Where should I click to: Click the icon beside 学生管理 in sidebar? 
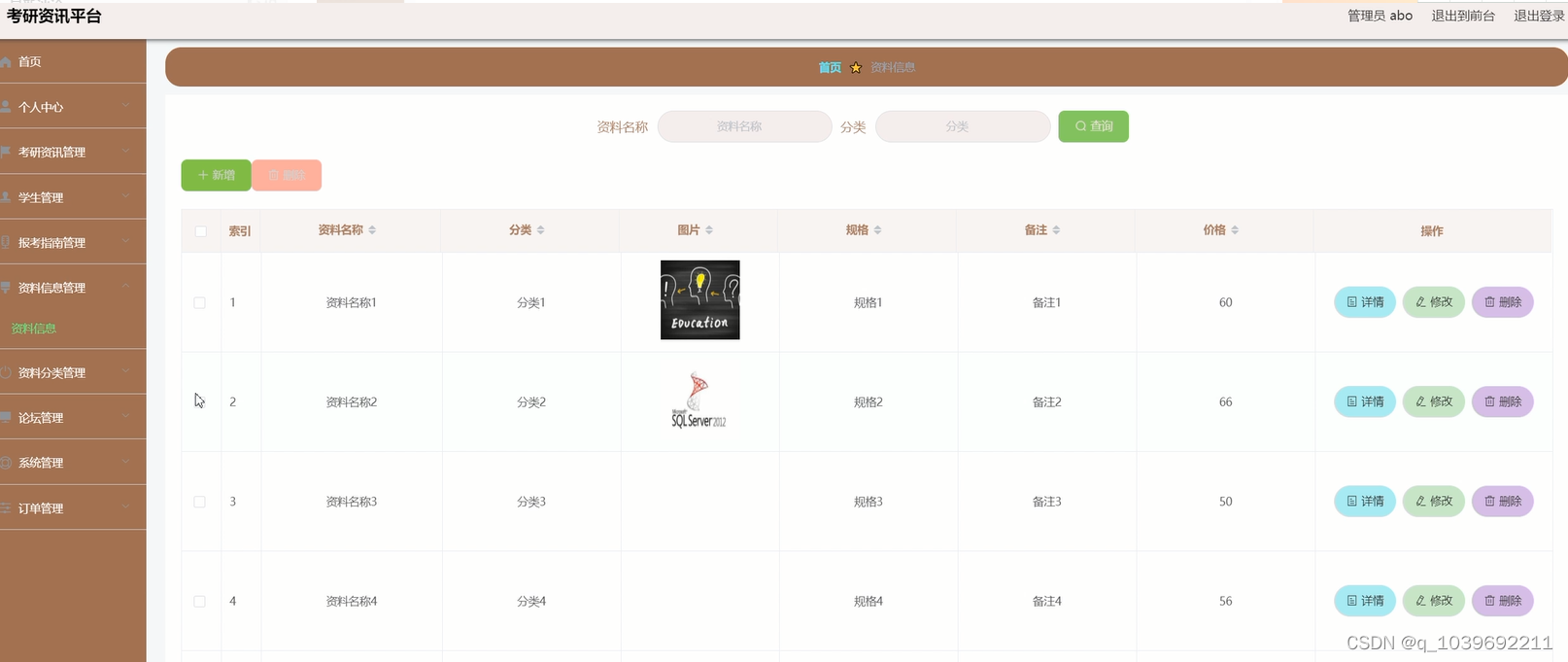coord(6,197)
